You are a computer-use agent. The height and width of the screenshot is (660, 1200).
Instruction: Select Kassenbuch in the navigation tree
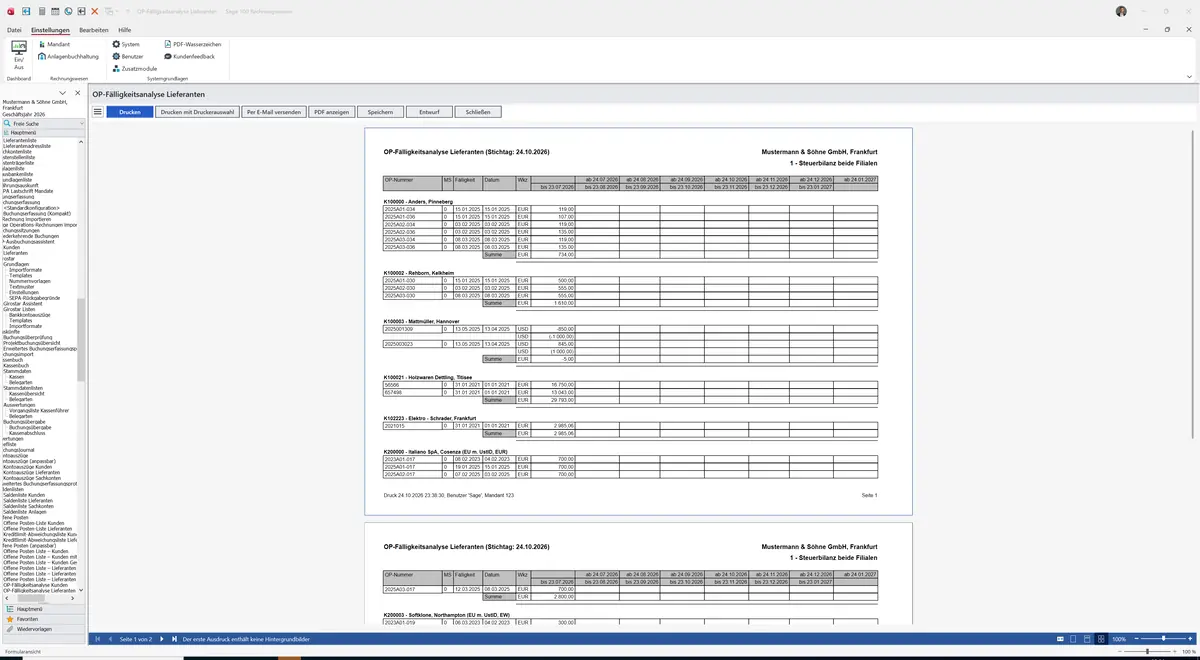tap(16, 366)
